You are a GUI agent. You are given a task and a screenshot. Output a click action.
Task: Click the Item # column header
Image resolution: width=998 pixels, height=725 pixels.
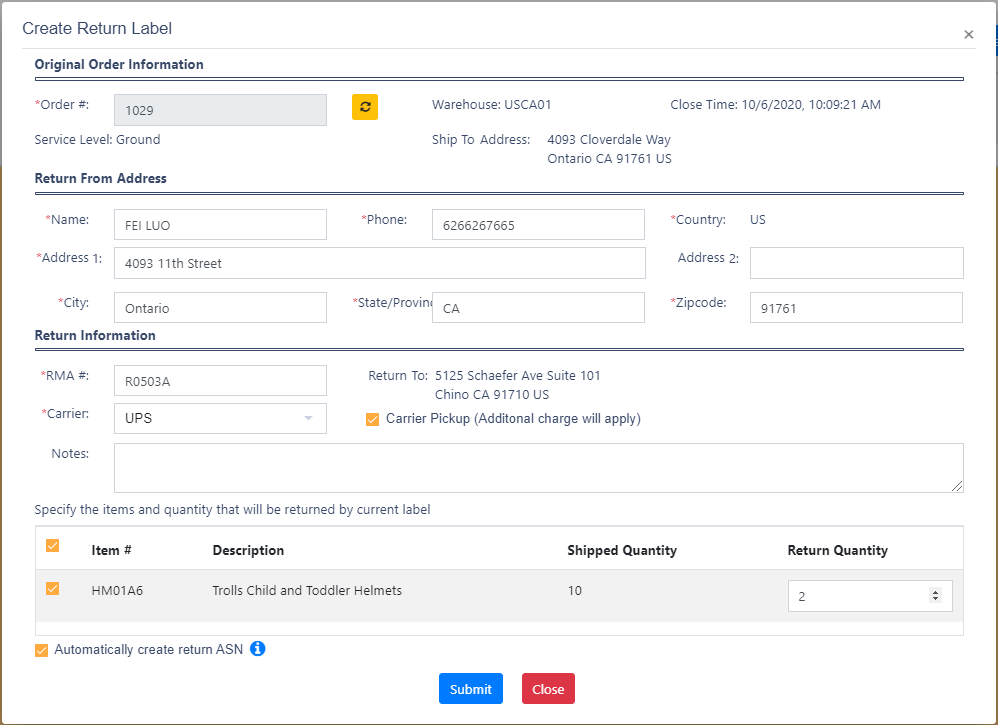pos(111,550)
